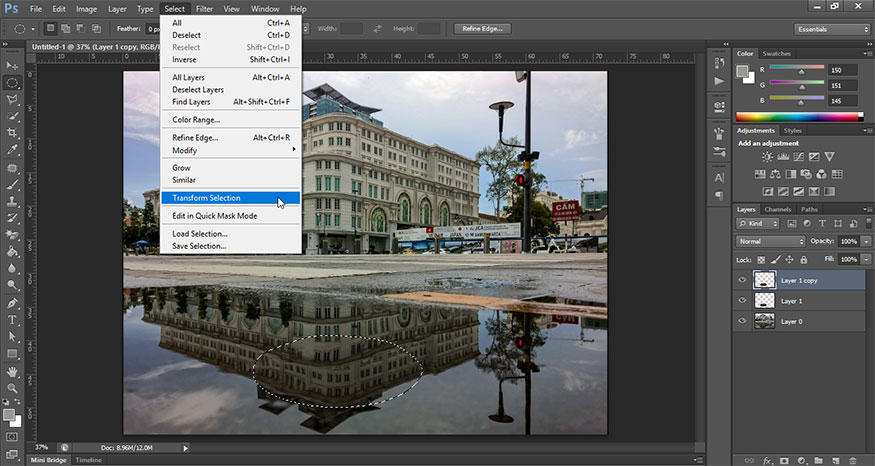Choose Save Selection in the menu
This screenshot has height=466, width=875.
point(230,246)
